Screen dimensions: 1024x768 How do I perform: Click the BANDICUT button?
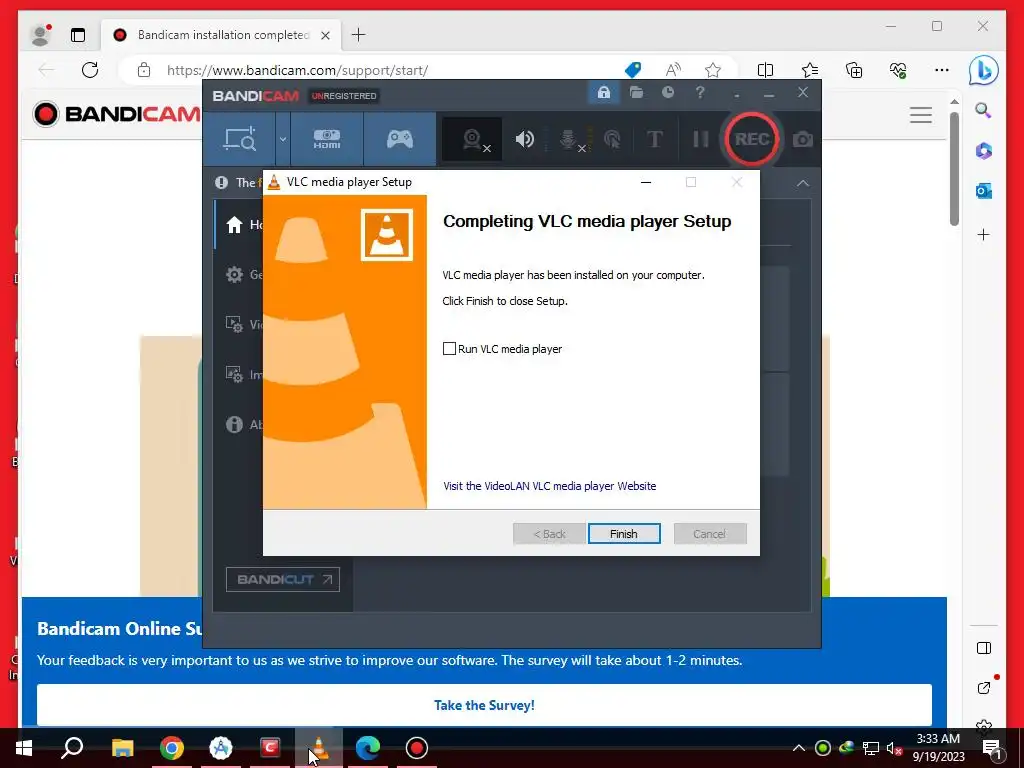pyautogui.click(x=283, y=579)
